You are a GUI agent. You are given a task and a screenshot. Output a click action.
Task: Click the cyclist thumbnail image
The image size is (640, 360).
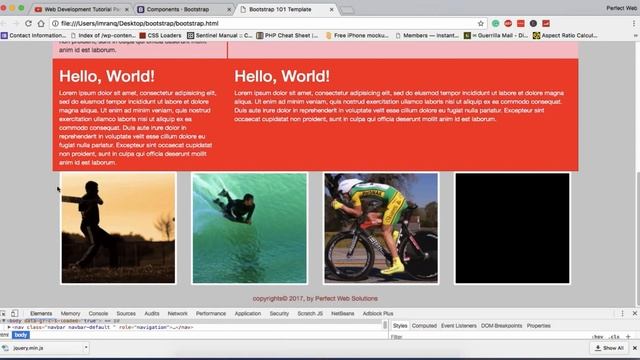pos(381,228)
